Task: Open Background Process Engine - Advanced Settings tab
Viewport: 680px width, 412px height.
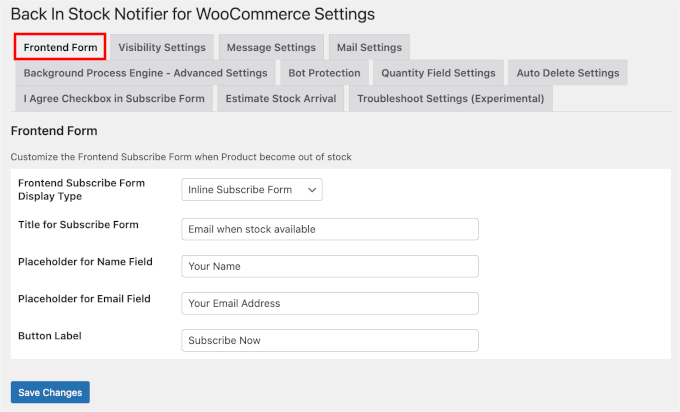Action: (145, 72)
